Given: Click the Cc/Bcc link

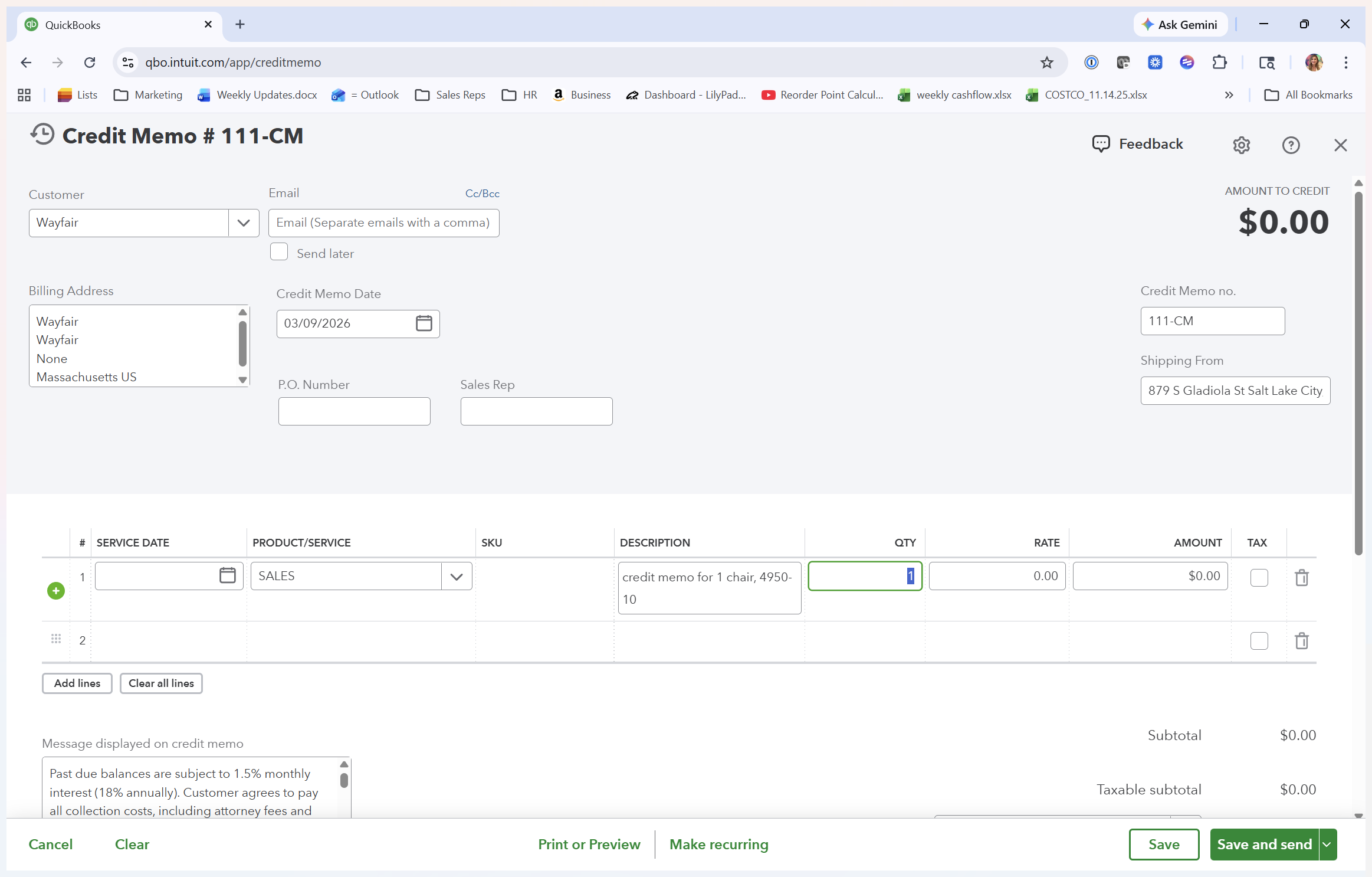Looking at the screenshot, I should click(x=482, y=194).
